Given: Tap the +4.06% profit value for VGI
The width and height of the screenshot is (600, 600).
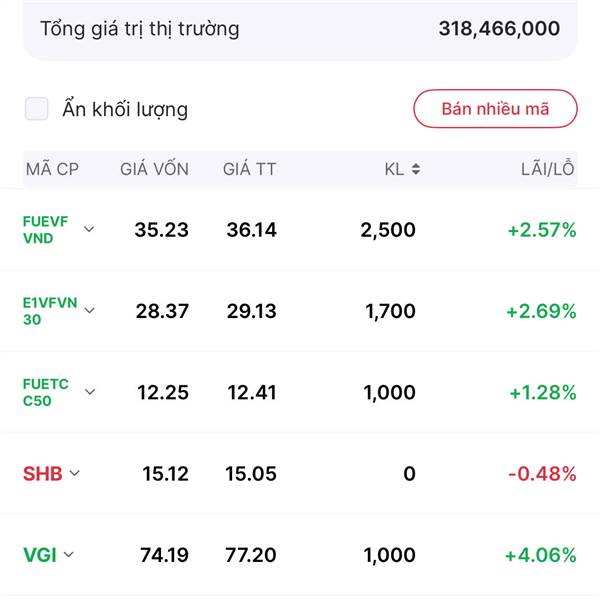Looking at the screenshot, I should coord(540,555).
